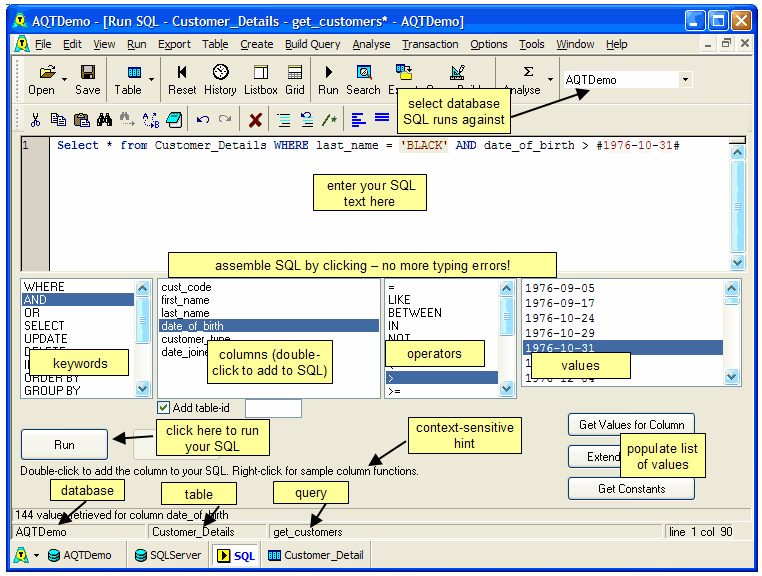
Task: Click the SQL editor scrollbar thumb
Action: click(737, 206)
